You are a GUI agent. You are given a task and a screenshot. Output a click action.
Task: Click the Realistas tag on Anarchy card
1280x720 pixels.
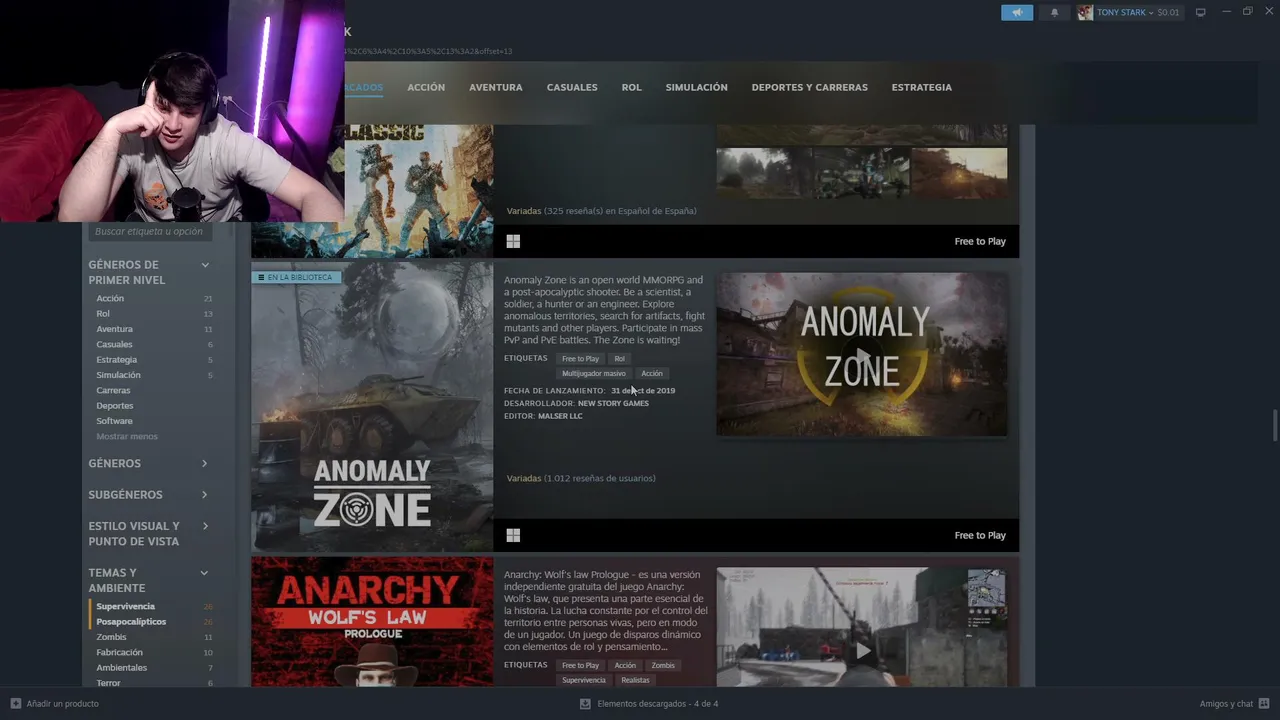tap(635, 680)
